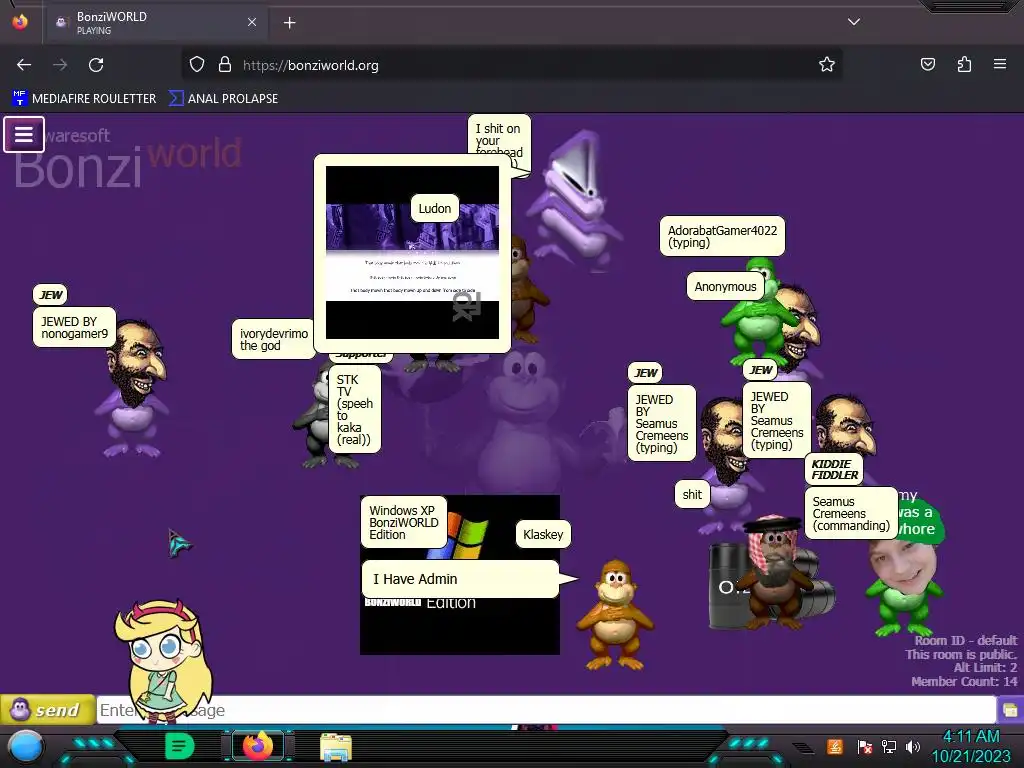
Task: Click the Klaskey name tag
Action: (543, 534)
